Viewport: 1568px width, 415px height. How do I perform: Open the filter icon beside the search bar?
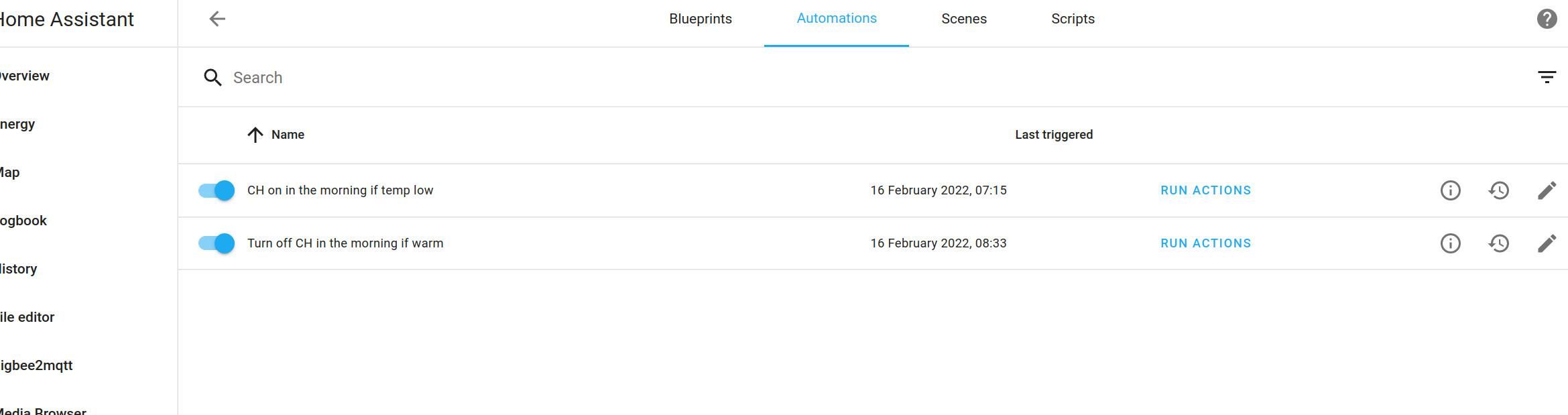1547,77
